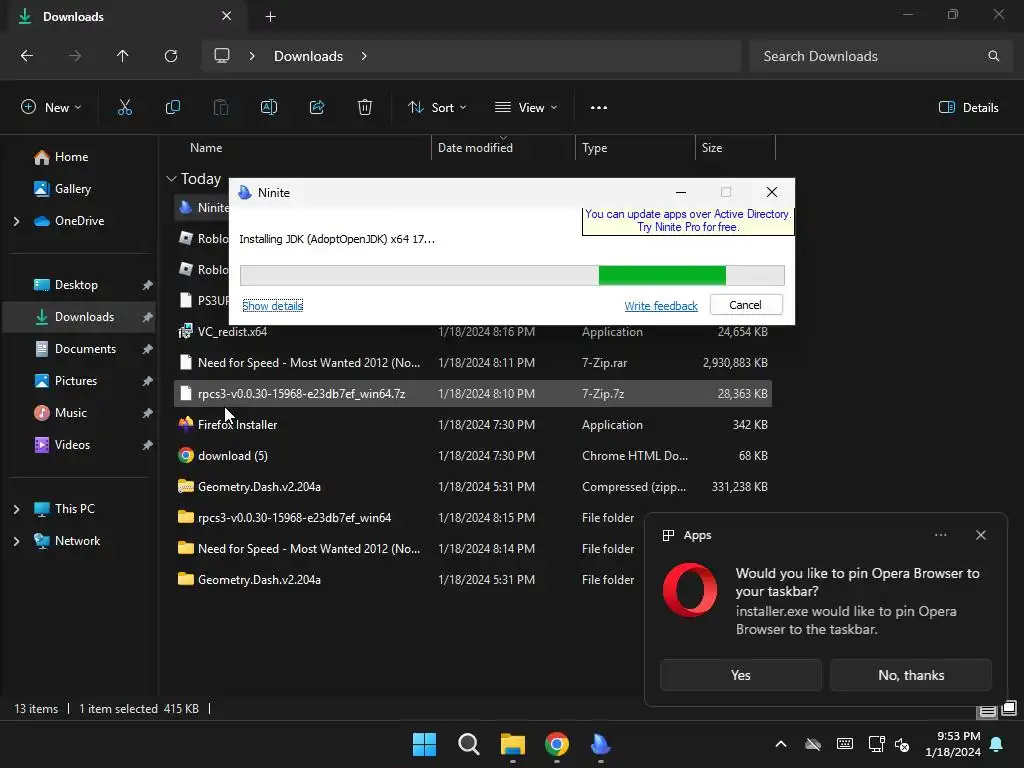This screenshot has height=768, width=1024.
Task: Refresh the Downloads folder
Action: [171, 56]
